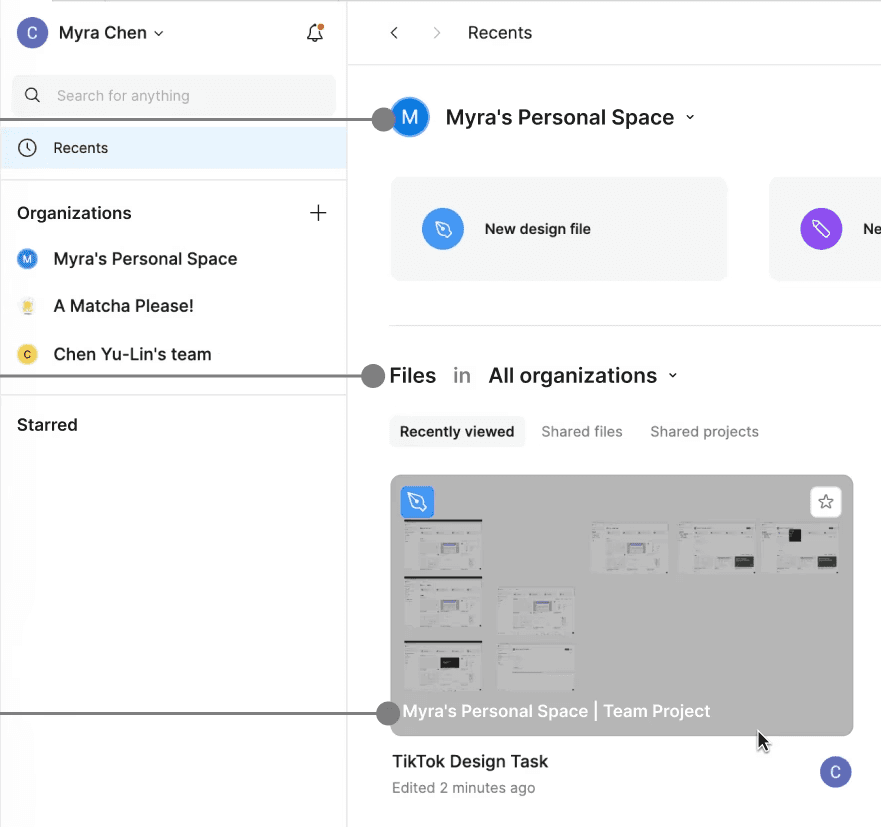Image resolution: width=881 pixels, height=827 pixels.
Task: Add a new organization with plus icon
Action: pyautogui.click(x=318, y=213)
